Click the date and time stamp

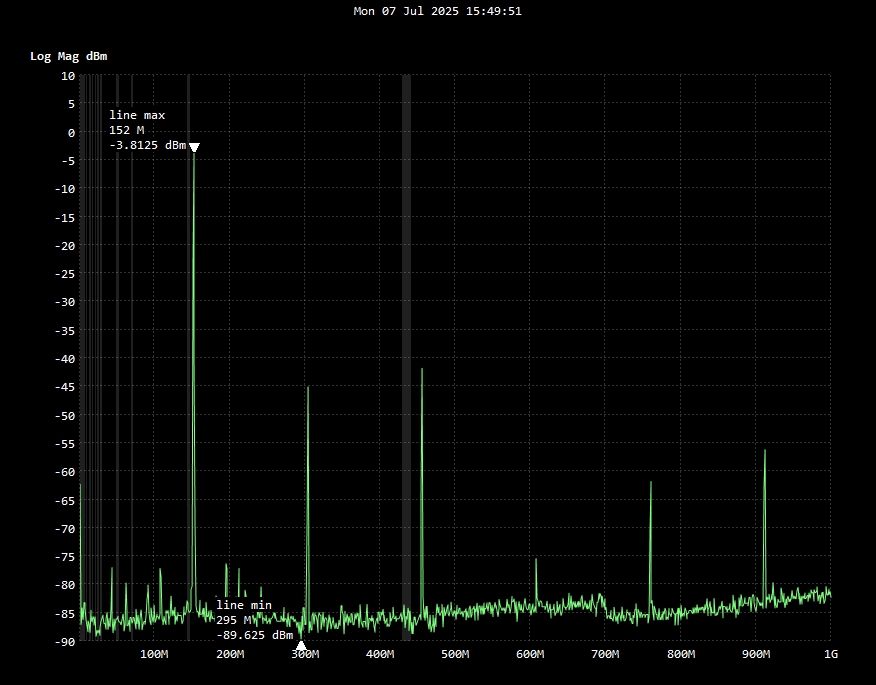(438, 11)
